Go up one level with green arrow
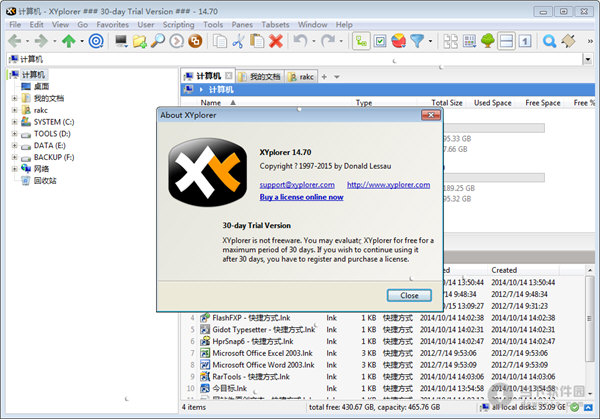This screenshot has height=419, width=600. coord(69,41)
